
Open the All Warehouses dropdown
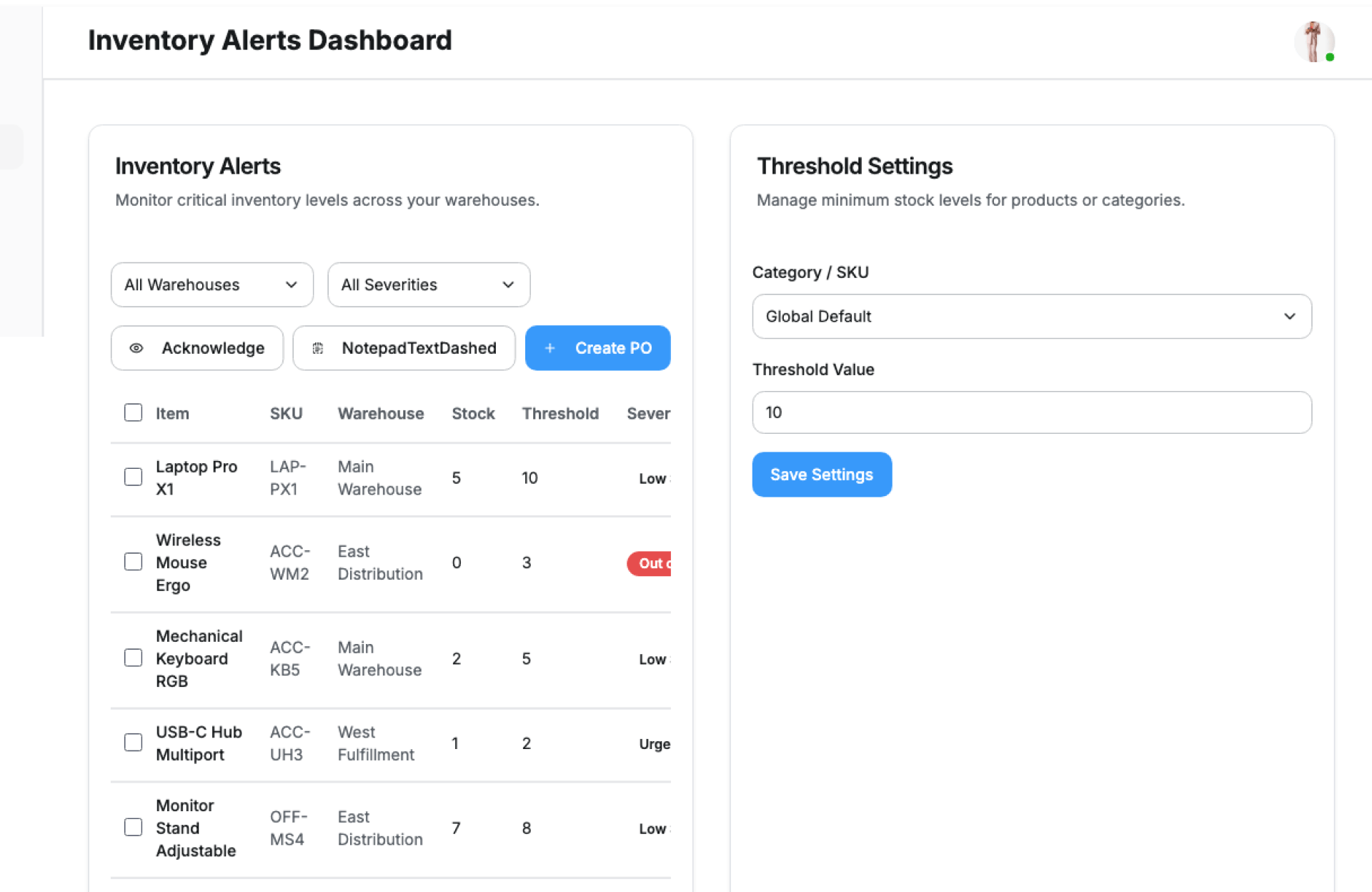212,284
